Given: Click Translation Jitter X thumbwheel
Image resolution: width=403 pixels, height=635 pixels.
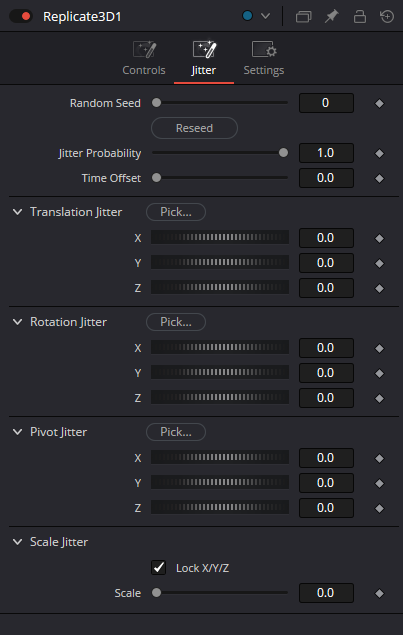Looking at the screenshot, I should click(220, 237).
